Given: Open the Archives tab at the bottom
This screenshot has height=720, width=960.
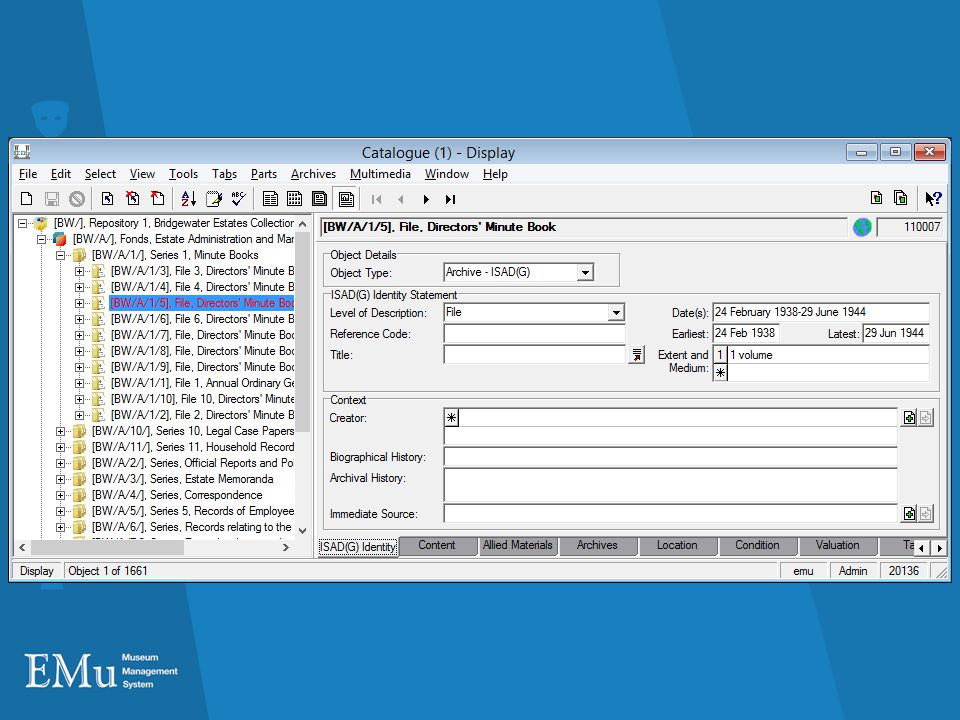Looking at the screenshot, I should (x=597, y=545).
